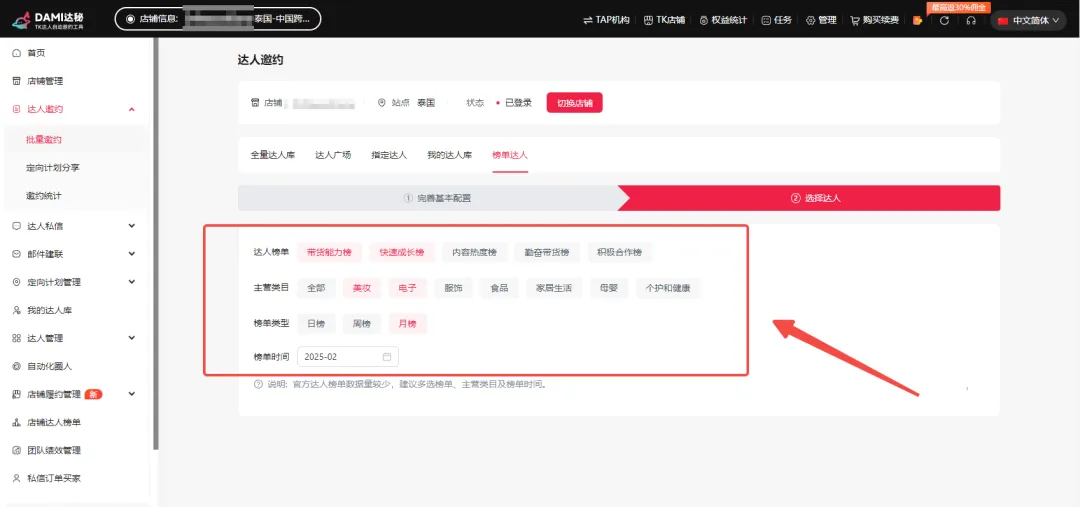Click the orange commission rebate icon
Image resolution: width=1080 pixels, height=507 pixels.
tap(917, 21)
